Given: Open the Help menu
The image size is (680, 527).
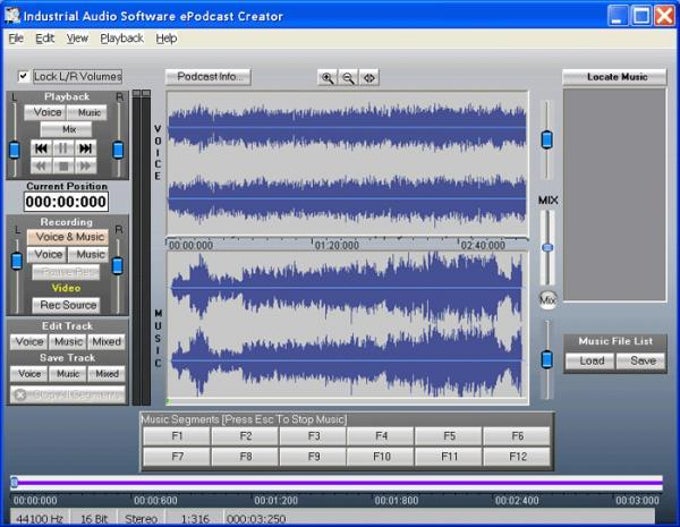Looking at the screenshot, I should click(167, 39).
